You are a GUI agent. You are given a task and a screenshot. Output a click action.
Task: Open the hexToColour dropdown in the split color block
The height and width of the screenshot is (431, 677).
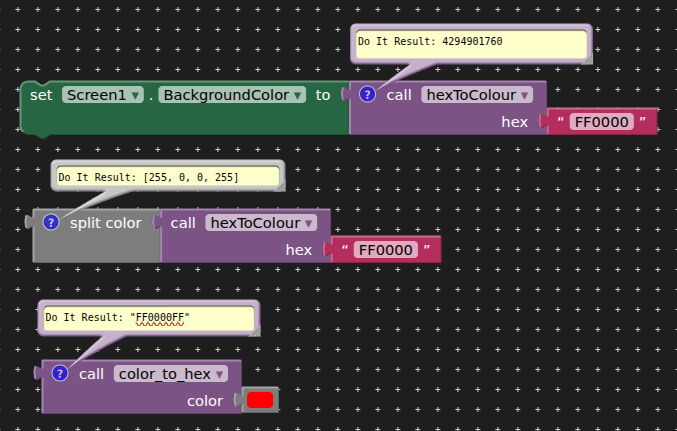pyautogui.click(x=260, y=223)
